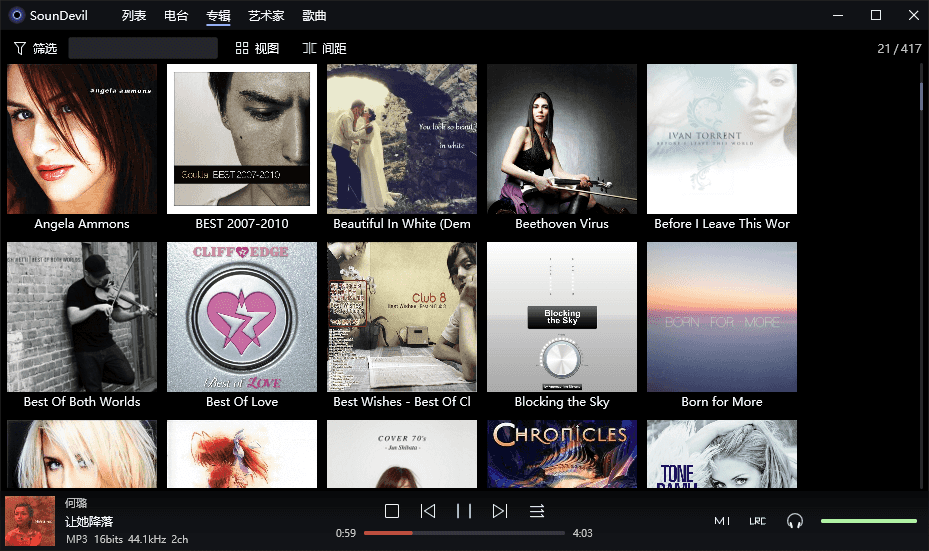929x551 pixels.
Task: Select the 专辑 tab
Action: click(x=218, y=16)
